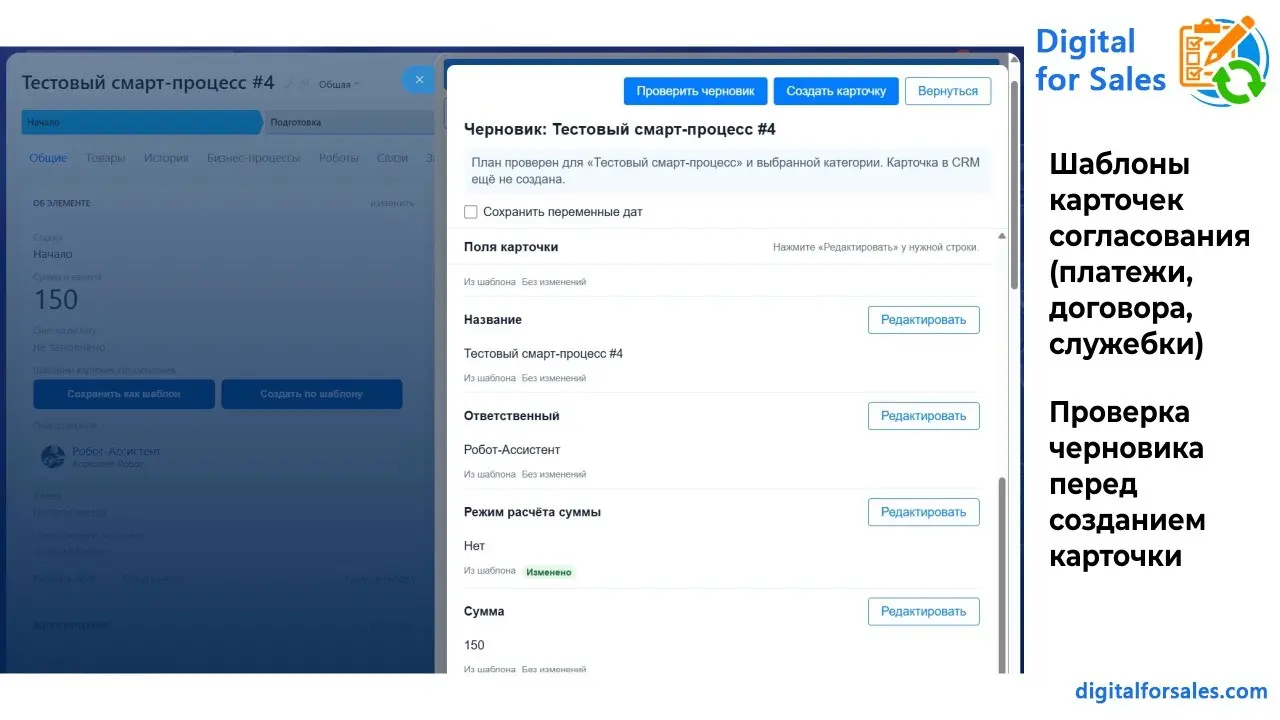Viewport: 1280px width, 720px height.
Task: Open the История tab
Action: (x=166, y=158)
